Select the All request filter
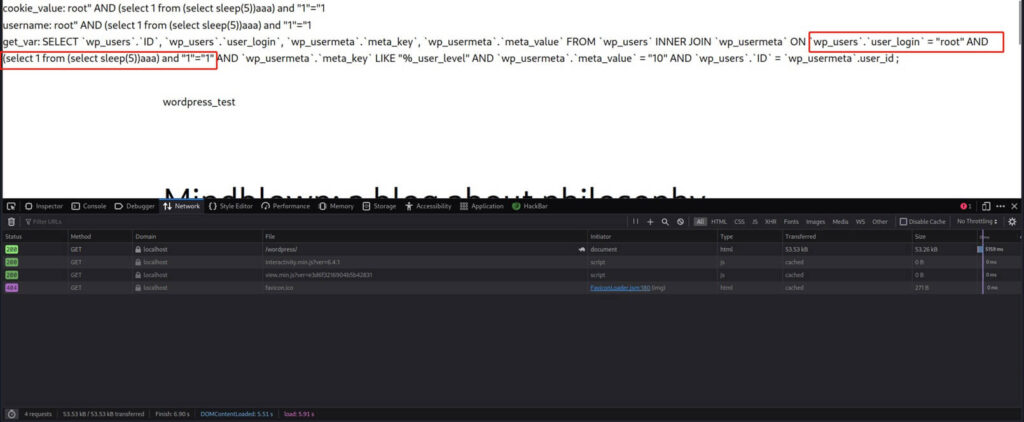Viewport: 1024px width, 422px height. point(700,222)
